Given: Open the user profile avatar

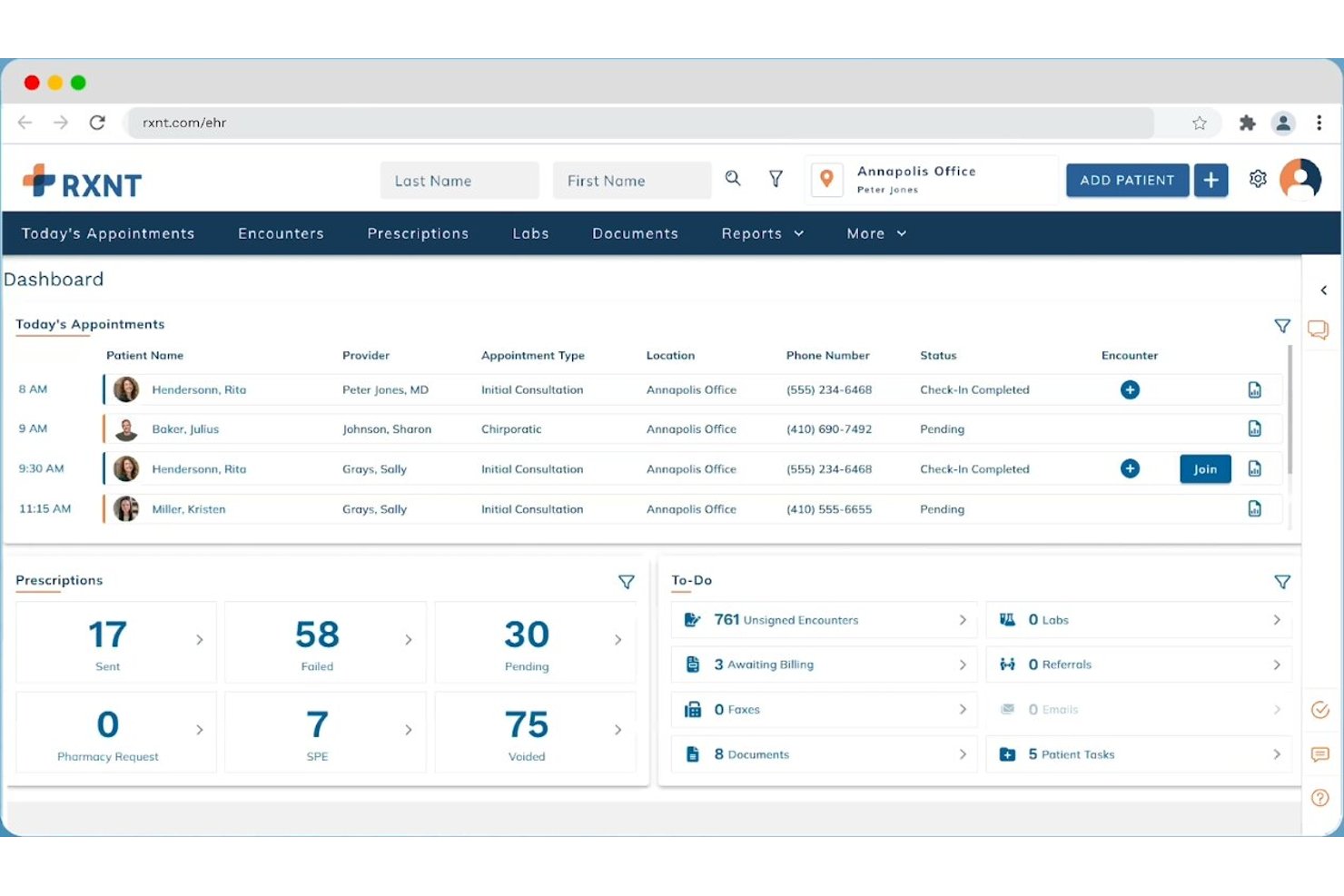Looking at the screenshot, I should tap(1300, 179).
